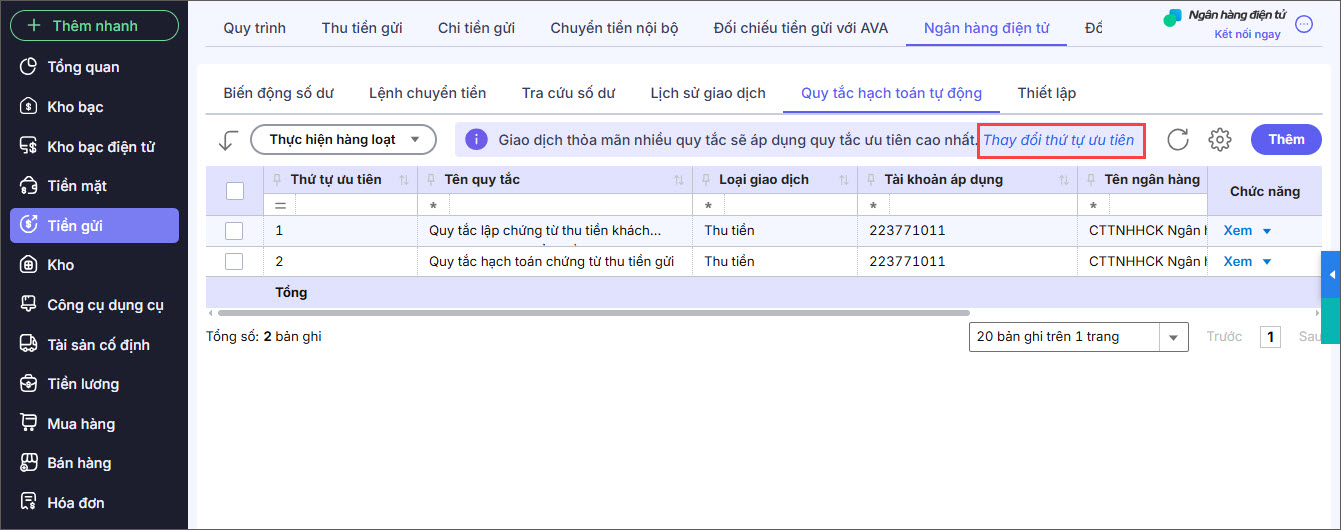Image resolution: width=1341 pixels, height=530 pixels.
Task: Click the Thêm button
Action: (x=1286, y=140)
